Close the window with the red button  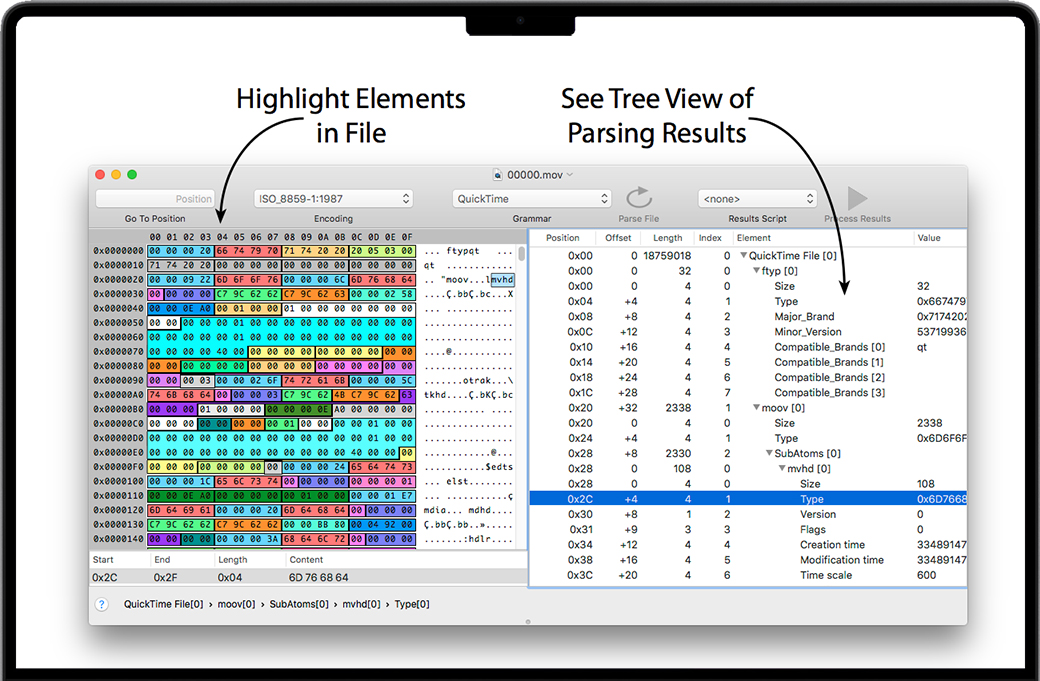[x=100, y=175]
